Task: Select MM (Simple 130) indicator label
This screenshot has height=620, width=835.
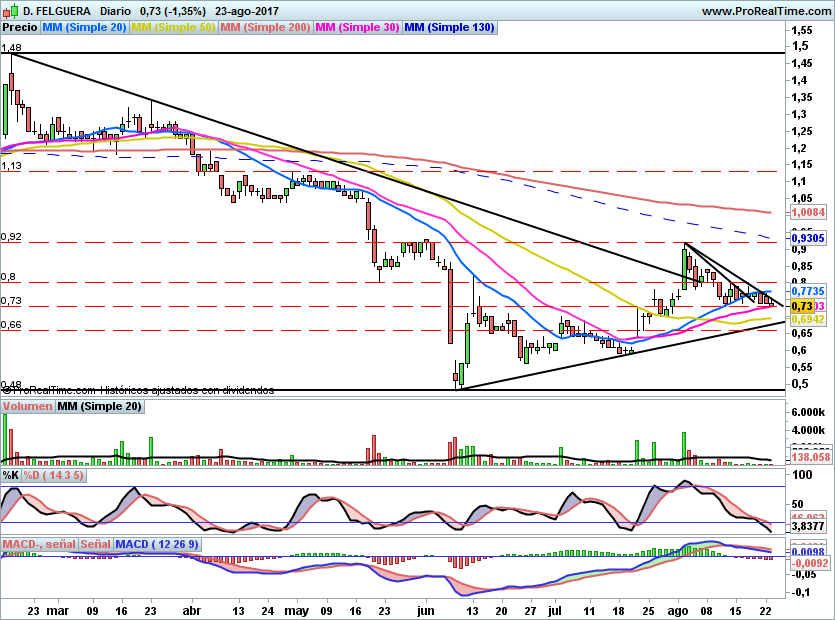Action: tap(449, 28)
